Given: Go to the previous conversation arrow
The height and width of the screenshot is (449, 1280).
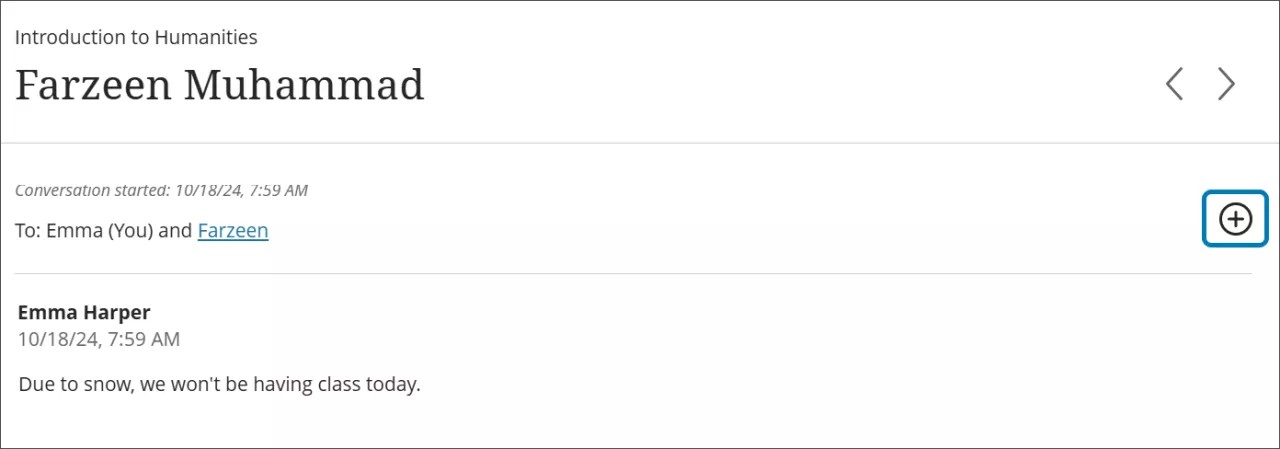Looking at the screenshot, I should coord(1175,84).
